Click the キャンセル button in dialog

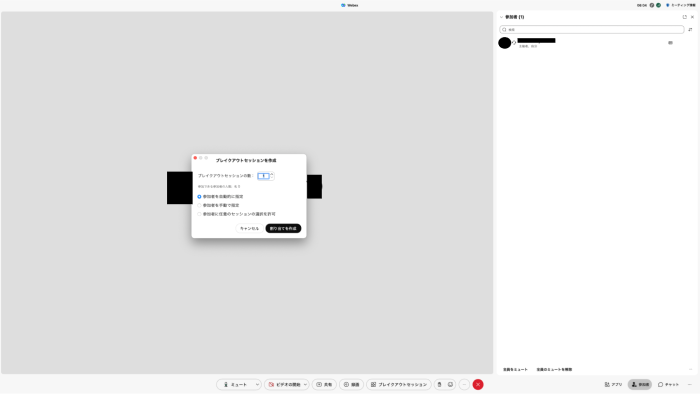pos(249,228)
